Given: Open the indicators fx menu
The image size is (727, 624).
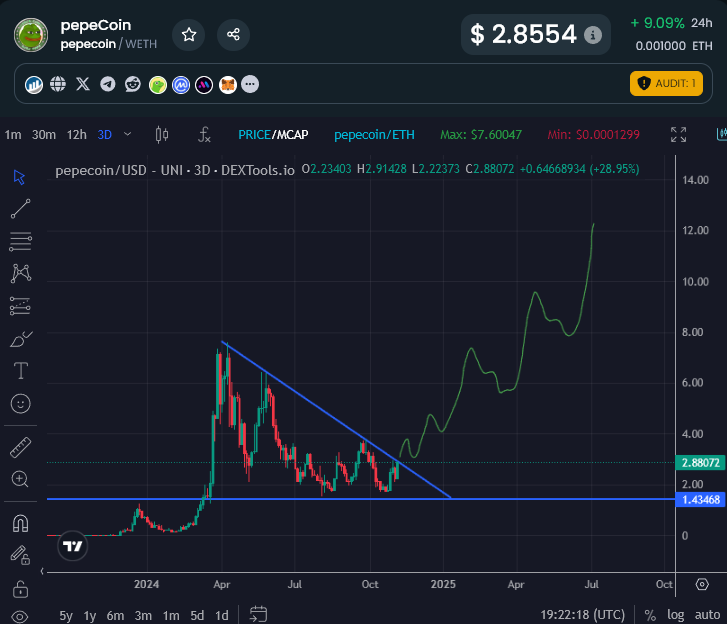Looking at the screenshot, I should [x=204, y=134].
